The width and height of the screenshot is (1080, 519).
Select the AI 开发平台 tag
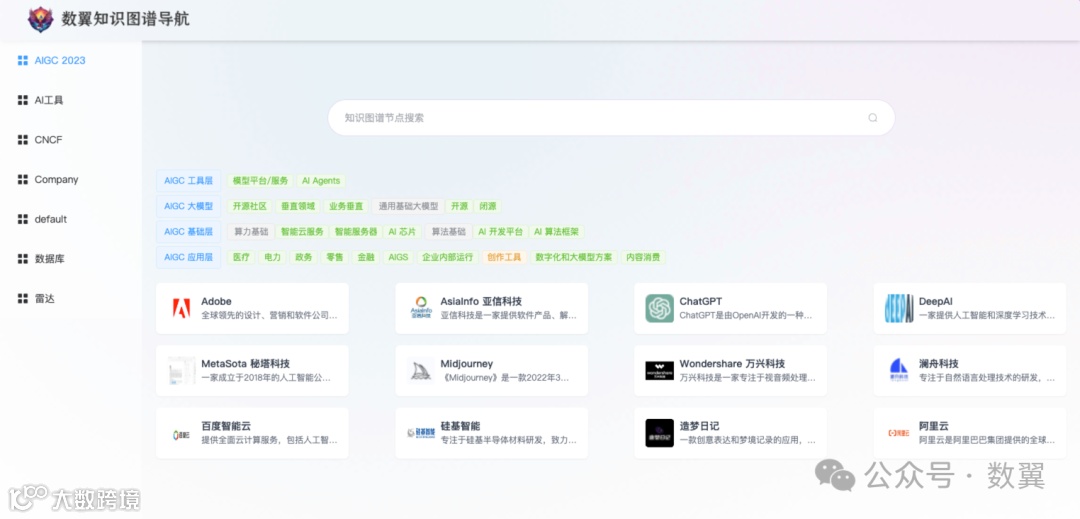[x=501, y=232]
